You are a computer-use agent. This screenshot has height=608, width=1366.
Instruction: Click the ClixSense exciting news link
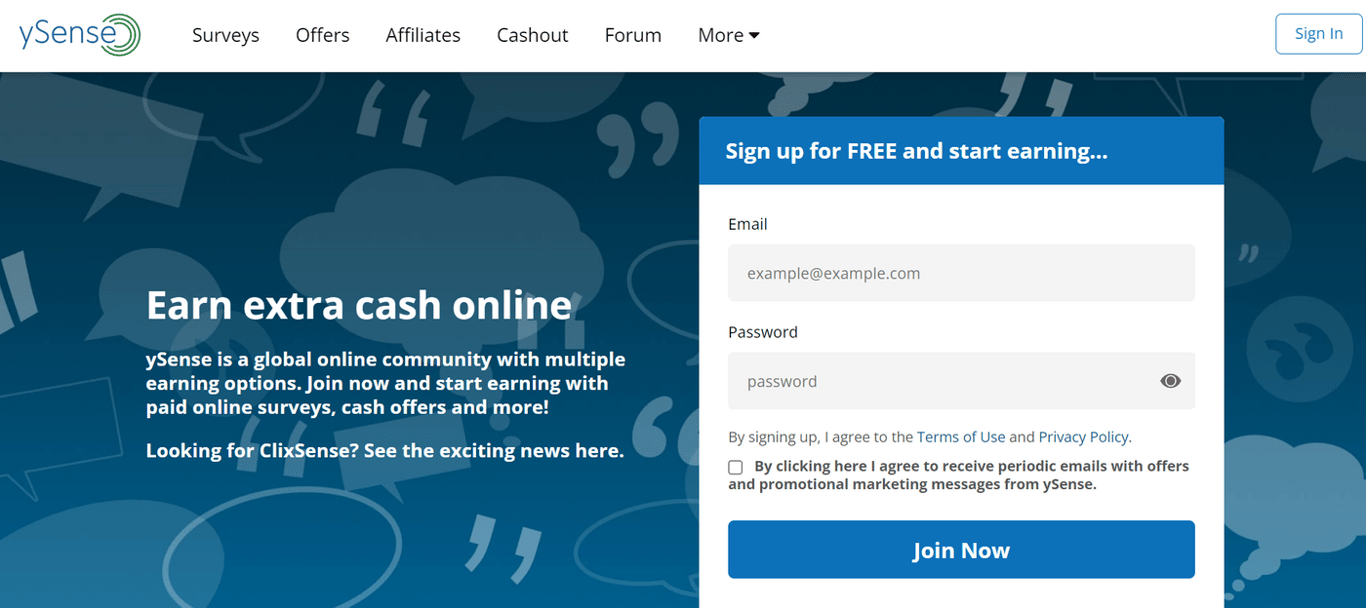(385, 451)
